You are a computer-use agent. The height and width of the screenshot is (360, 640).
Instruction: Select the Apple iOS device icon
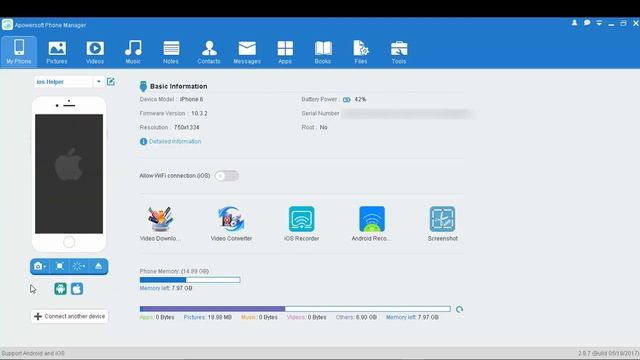tap(77, 289)
